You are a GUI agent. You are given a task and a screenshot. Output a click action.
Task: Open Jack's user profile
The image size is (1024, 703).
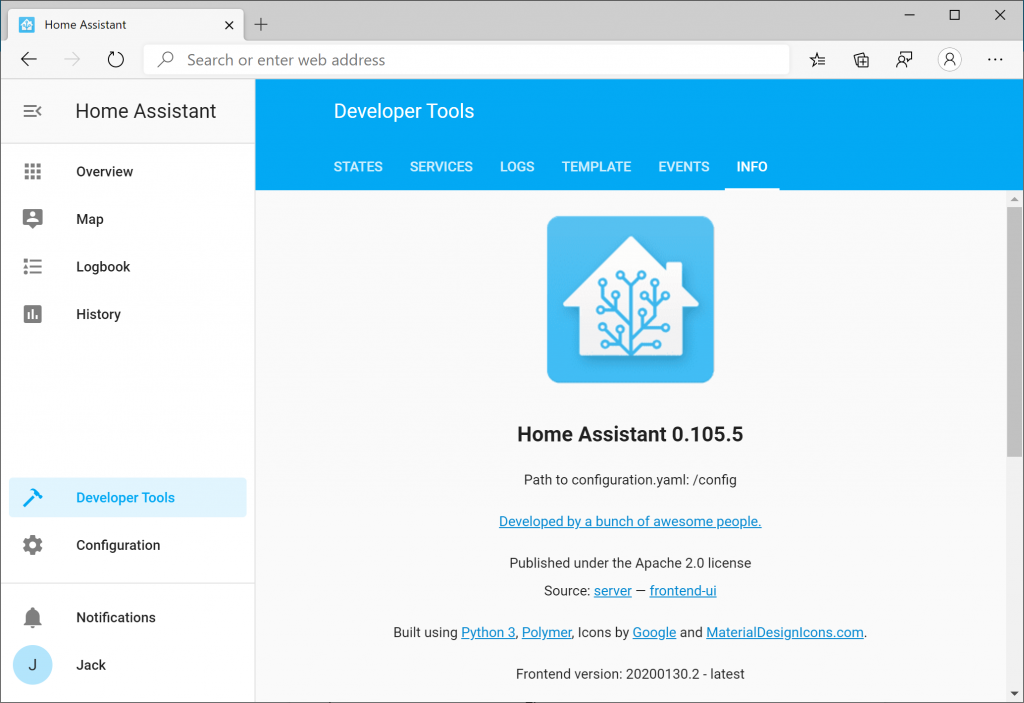coord(128,665)
